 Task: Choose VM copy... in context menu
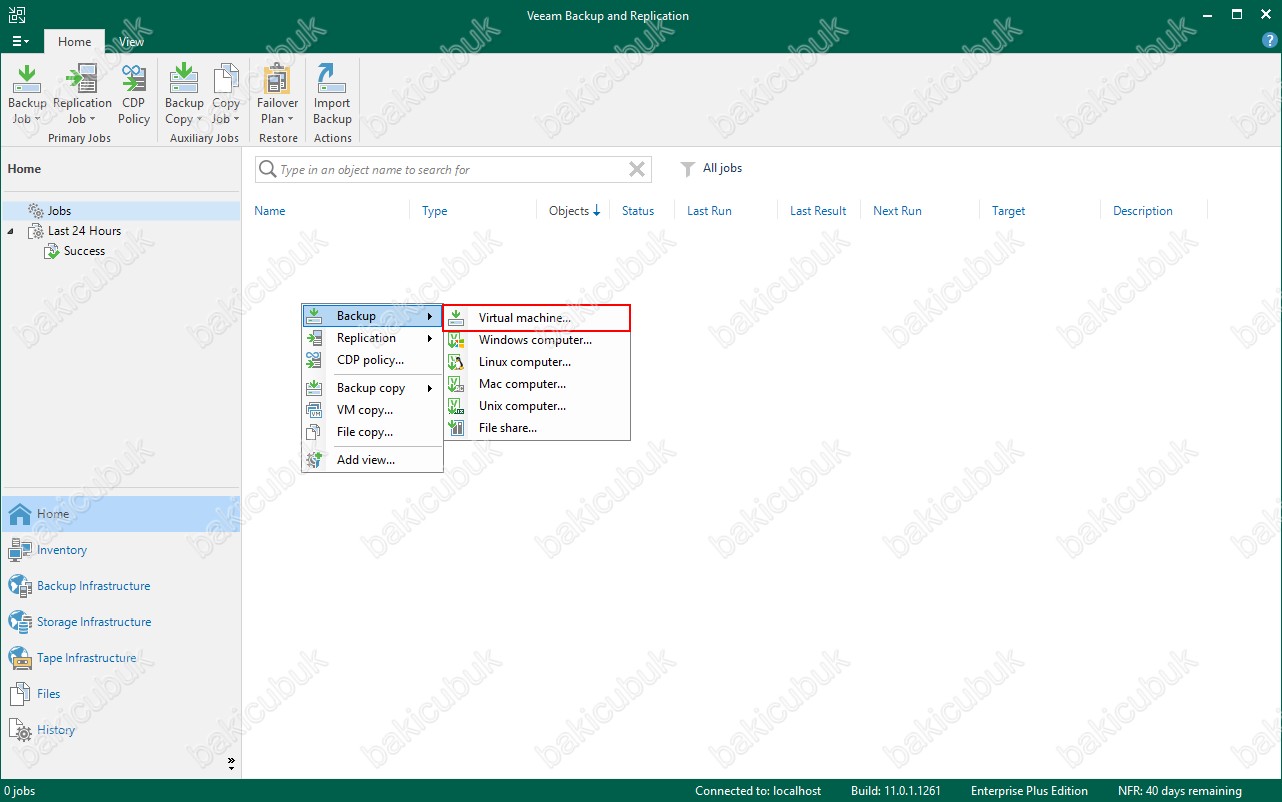[372, 410]
